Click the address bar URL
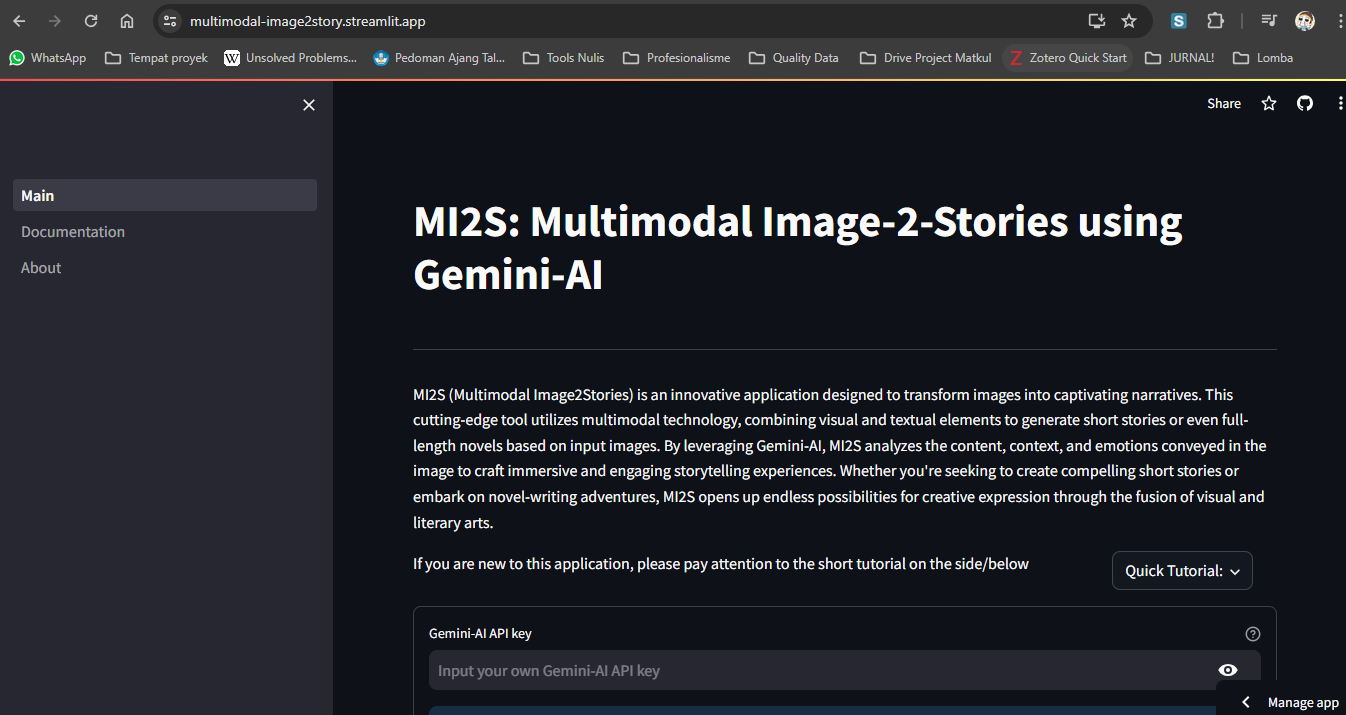 tap(308, 21)
